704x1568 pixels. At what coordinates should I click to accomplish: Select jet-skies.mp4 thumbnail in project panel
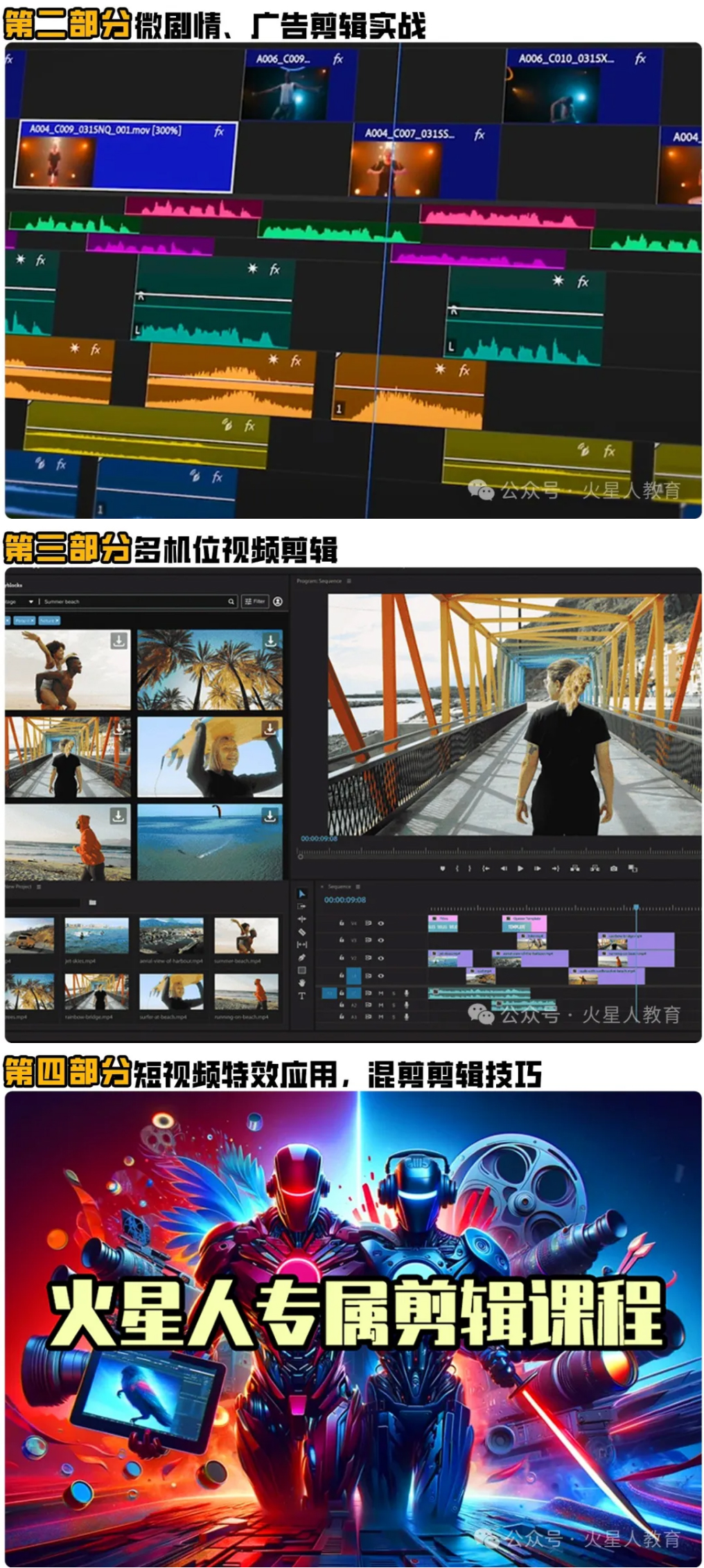pyautogui.click(x=96, y=936)
